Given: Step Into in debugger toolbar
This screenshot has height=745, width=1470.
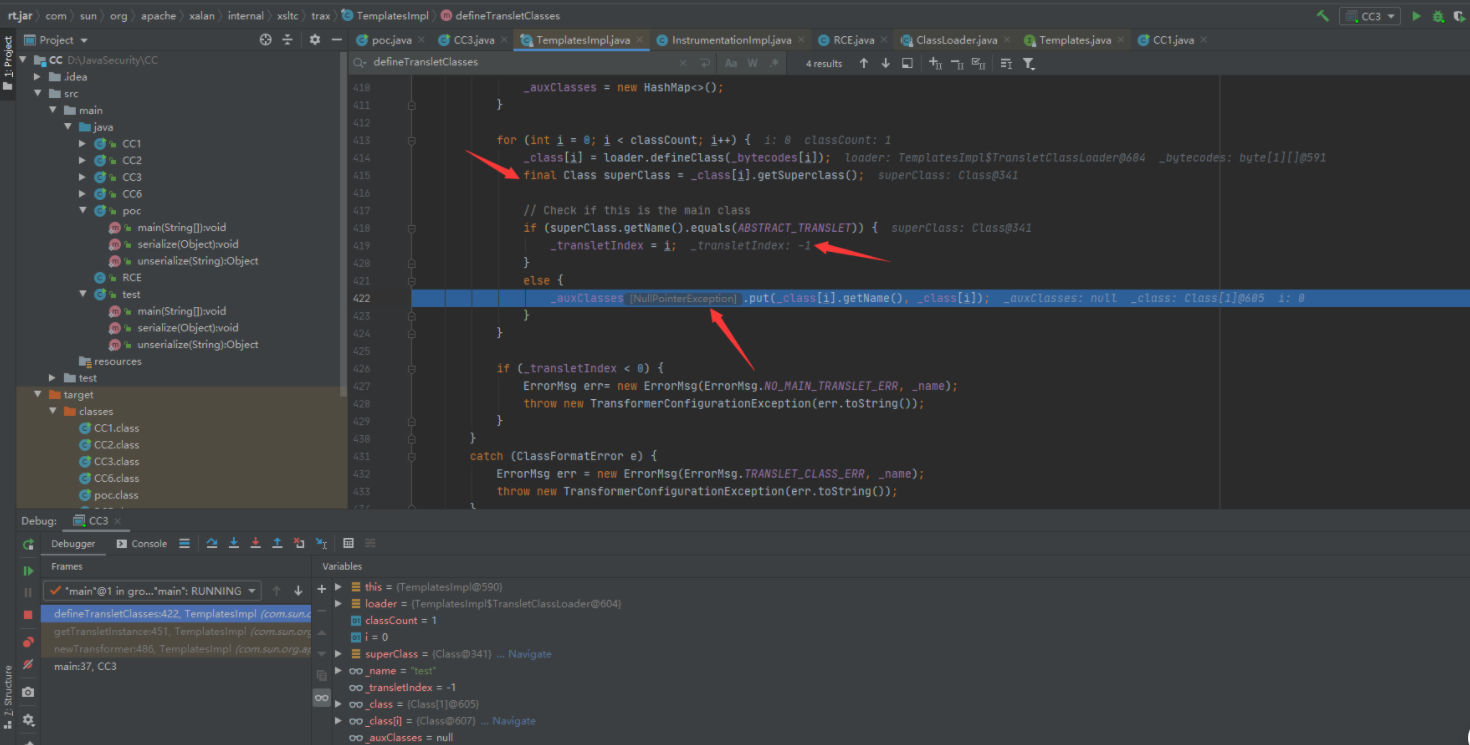Looking at the screenshot, I should 234,543.
